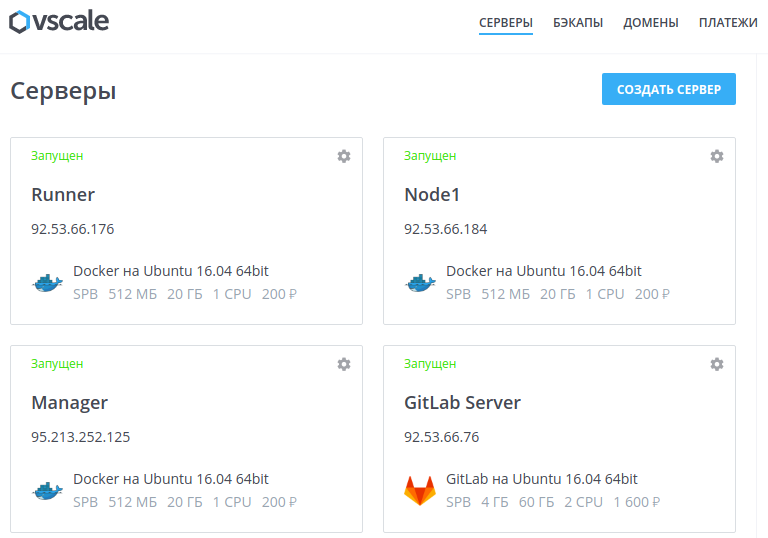Viewport: 768px width, 538px height.
Task: Click Docker на Ubuntu text on Runner card
Action: pos(170,271)
